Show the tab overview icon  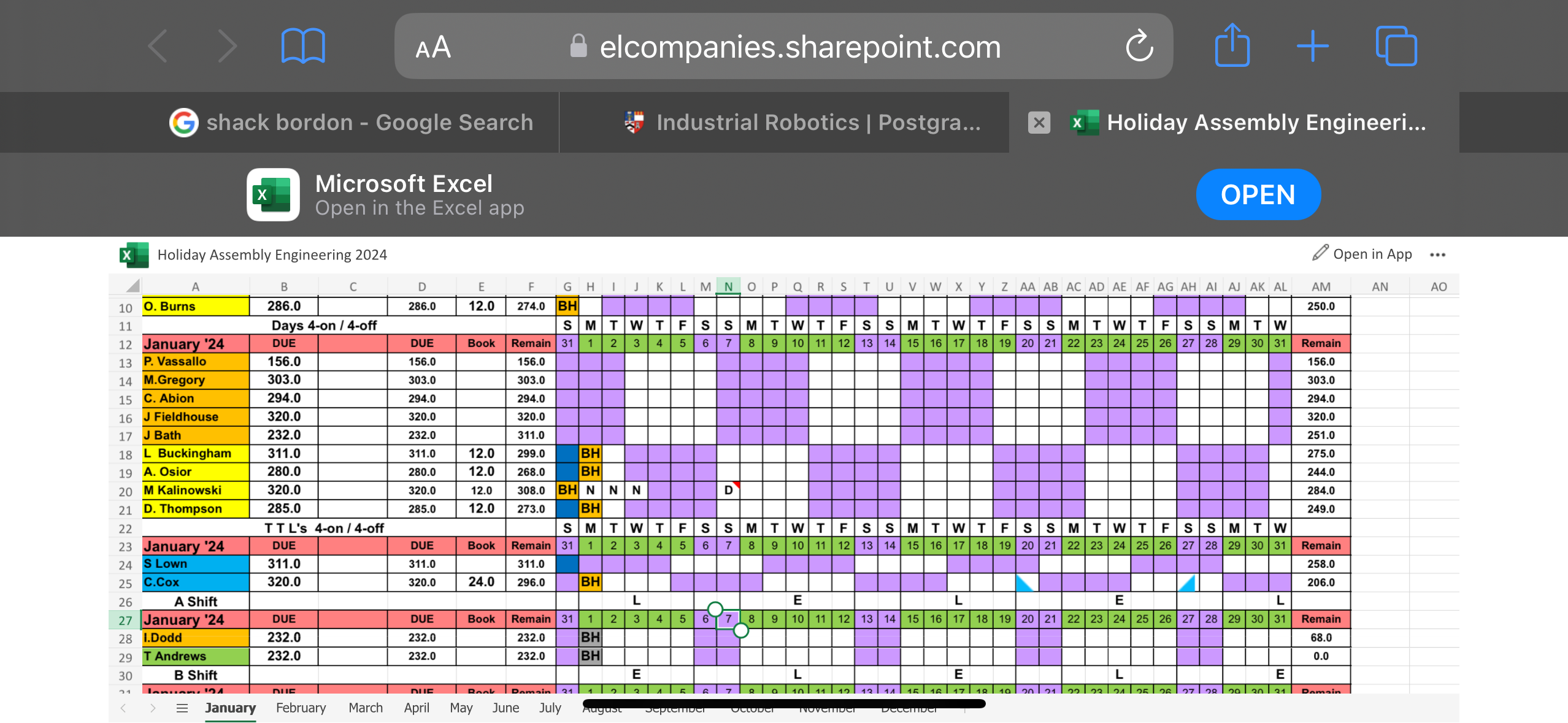[1396, 47]
